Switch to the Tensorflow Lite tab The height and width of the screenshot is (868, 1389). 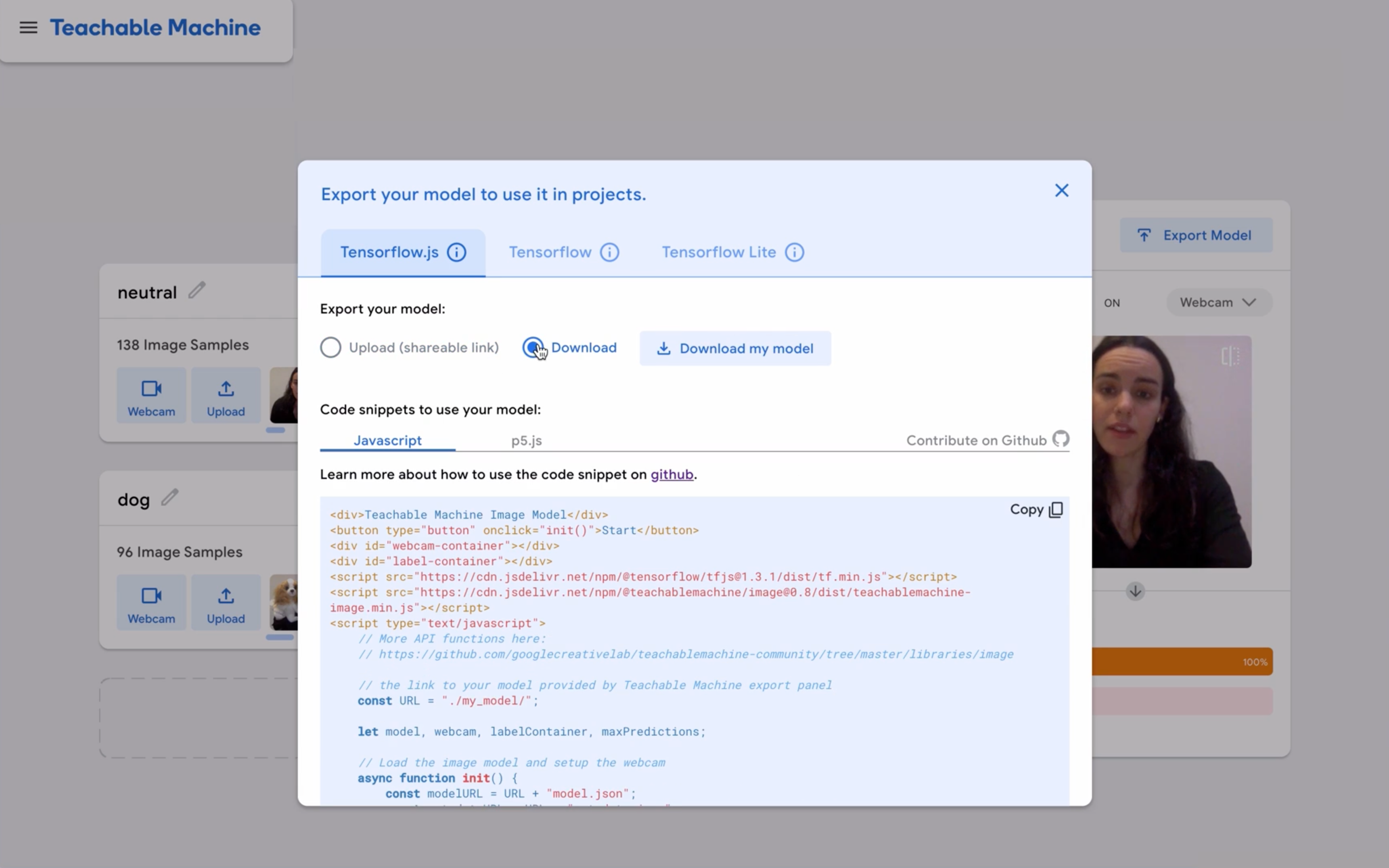[x=718, y=252]
